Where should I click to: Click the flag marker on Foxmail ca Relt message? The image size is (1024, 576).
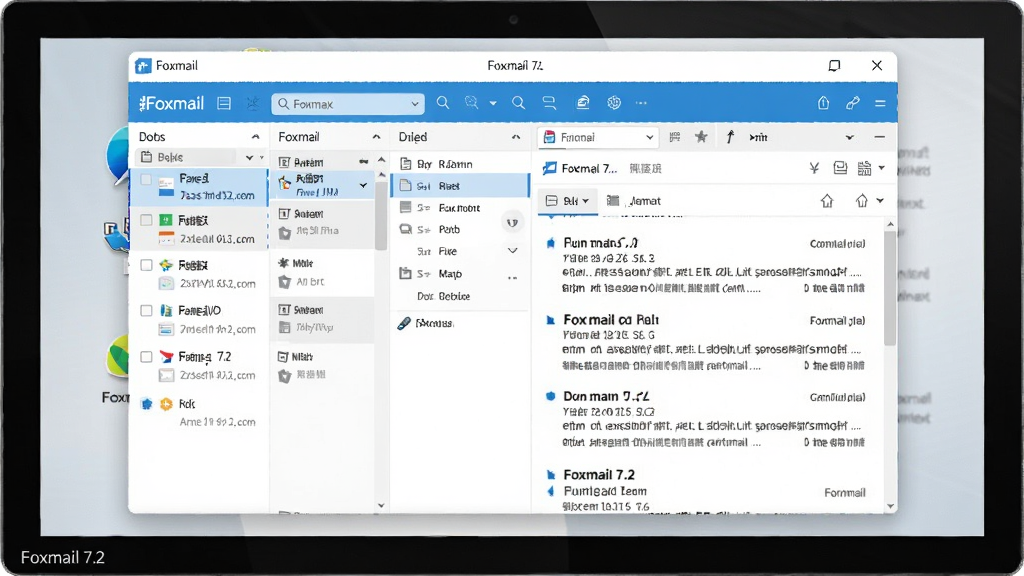pyautogui.click(x=551, y=320)
